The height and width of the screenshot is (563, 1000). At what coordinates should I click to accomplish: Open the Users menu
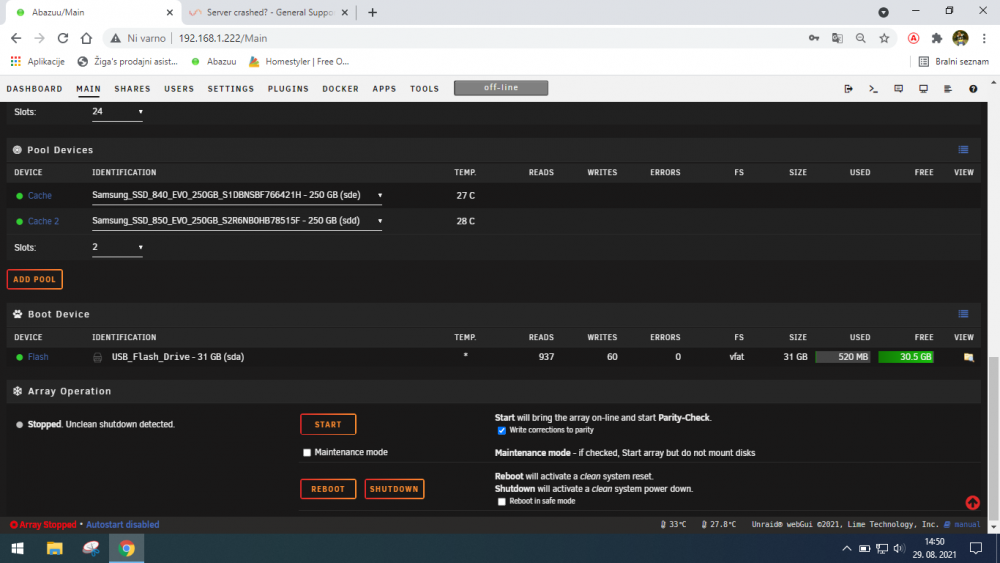pyautogui.click(x=179, y=89)
